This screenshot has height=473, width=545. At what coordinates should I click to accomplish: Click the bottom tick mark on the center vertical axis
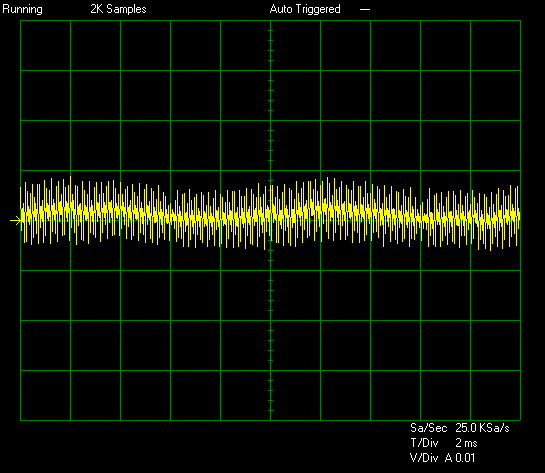(270, 410)
